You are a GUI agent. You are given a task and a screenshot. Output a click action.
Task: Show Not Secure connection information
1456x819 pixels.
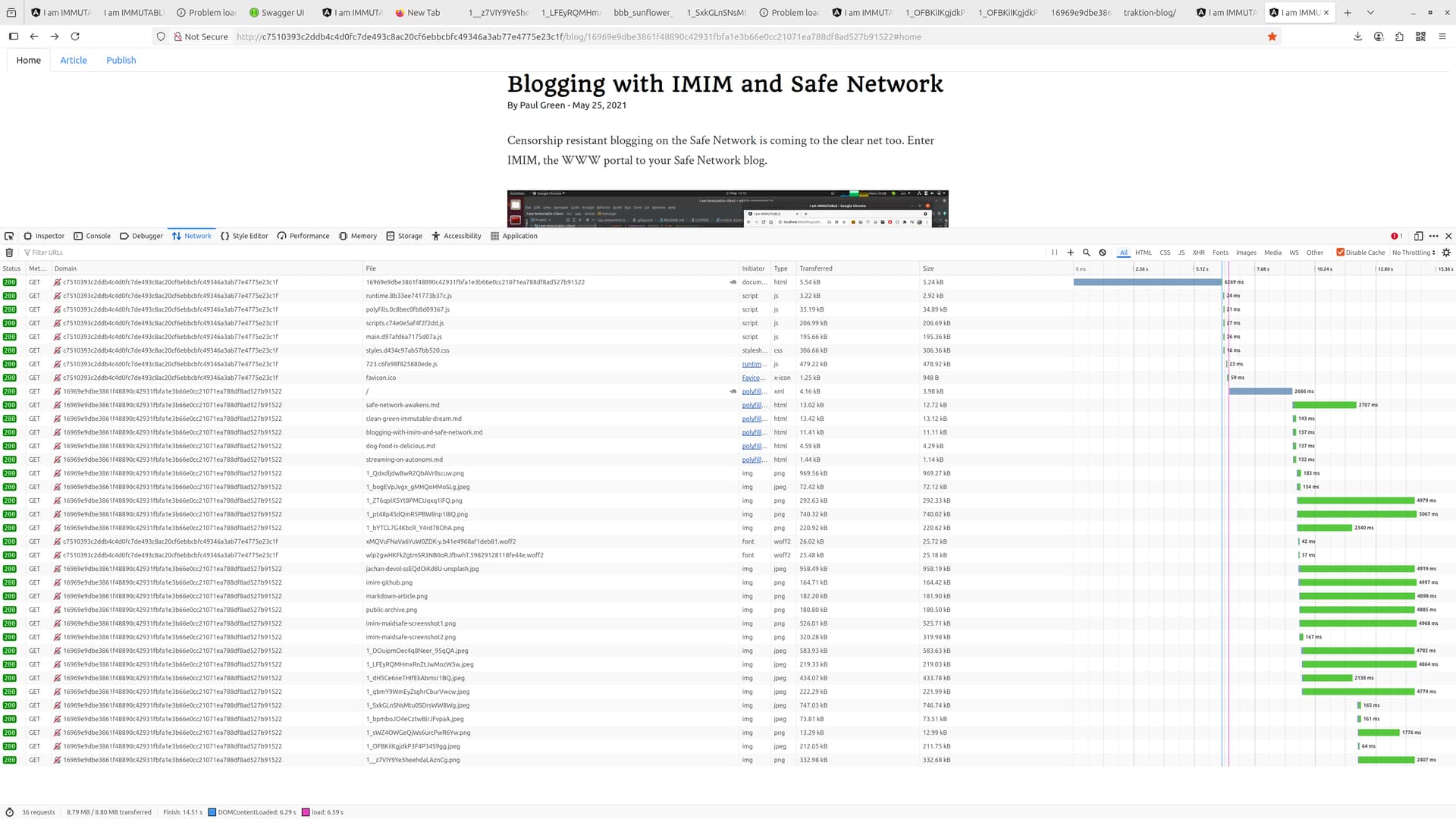(201, 36)
